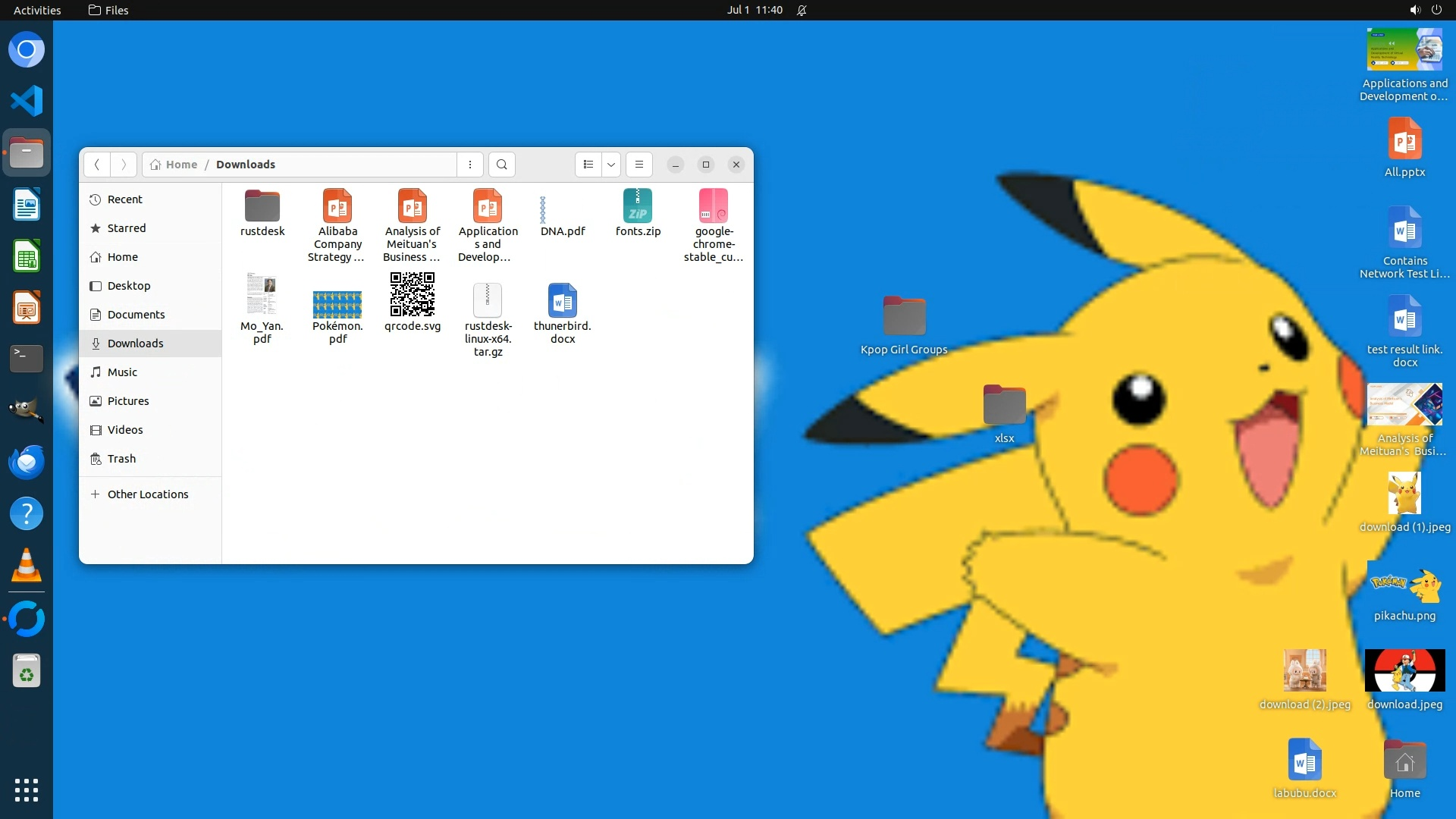Launch VLC media player from dock
1456x819 pixels.
pyautogui.click(x=27, y=566)
